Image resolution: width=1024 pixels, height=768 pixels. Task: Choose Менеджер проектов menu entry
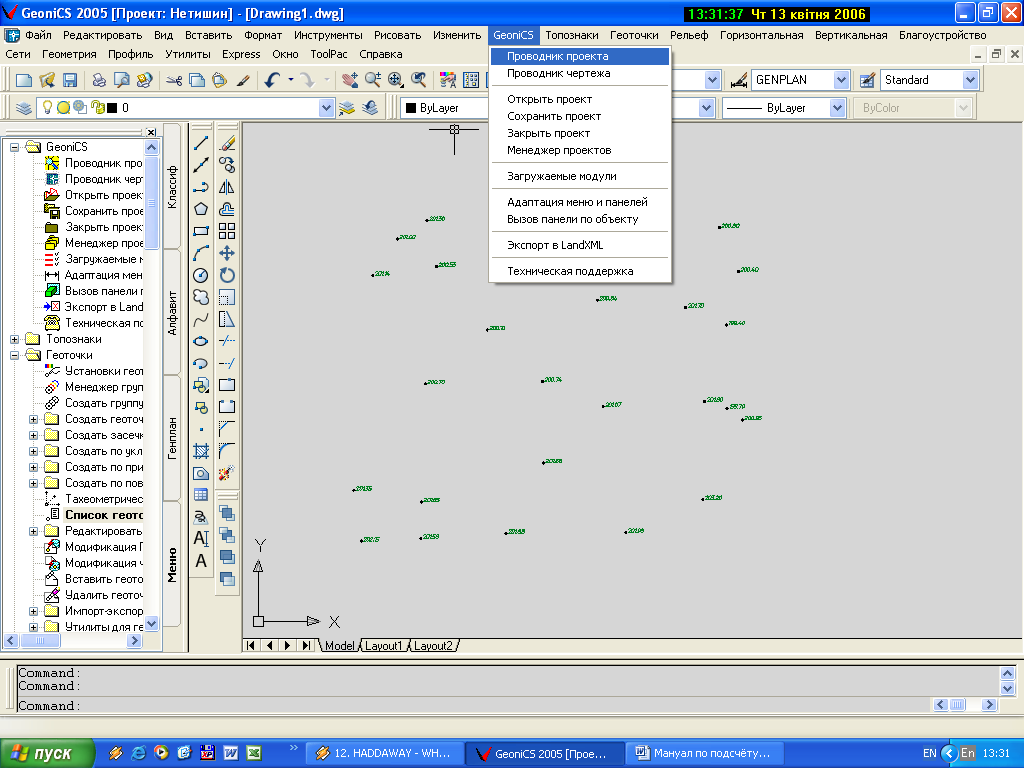[580, 150]
